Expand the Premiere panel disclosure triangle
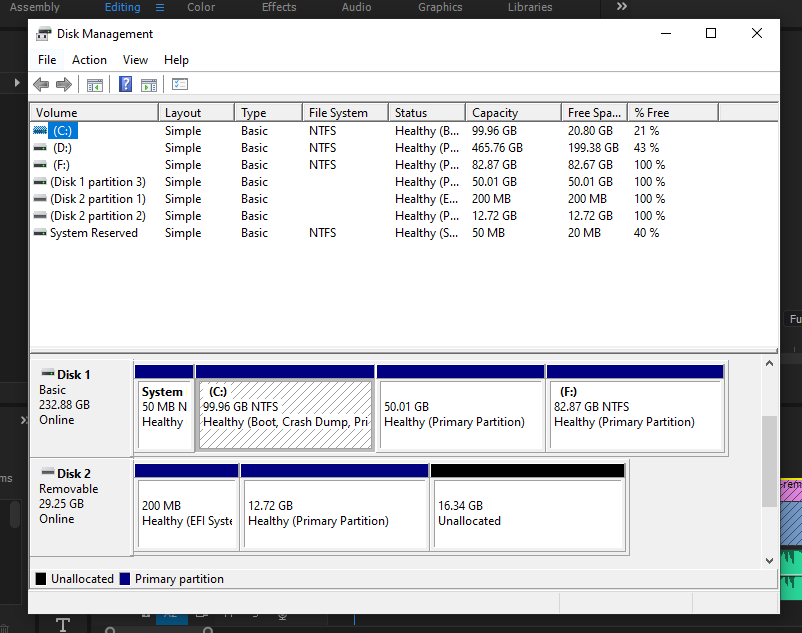Screen dimensions: 802x633 [17, 82]
